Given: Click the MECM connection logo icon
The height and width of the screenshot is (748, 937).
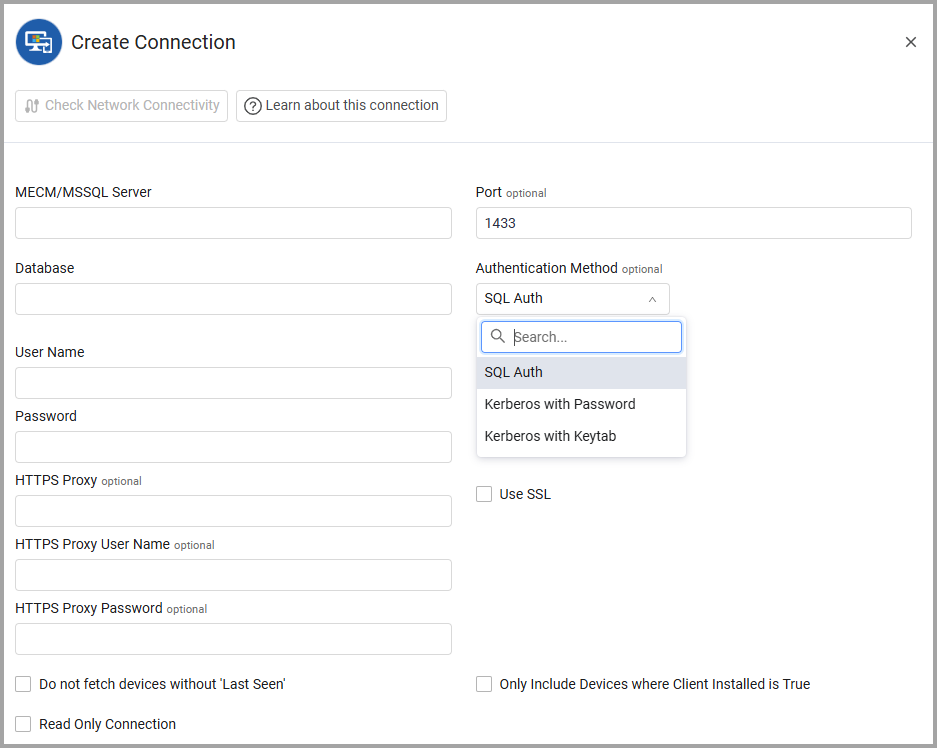Looking at the screenshot, I should point(39,42).
